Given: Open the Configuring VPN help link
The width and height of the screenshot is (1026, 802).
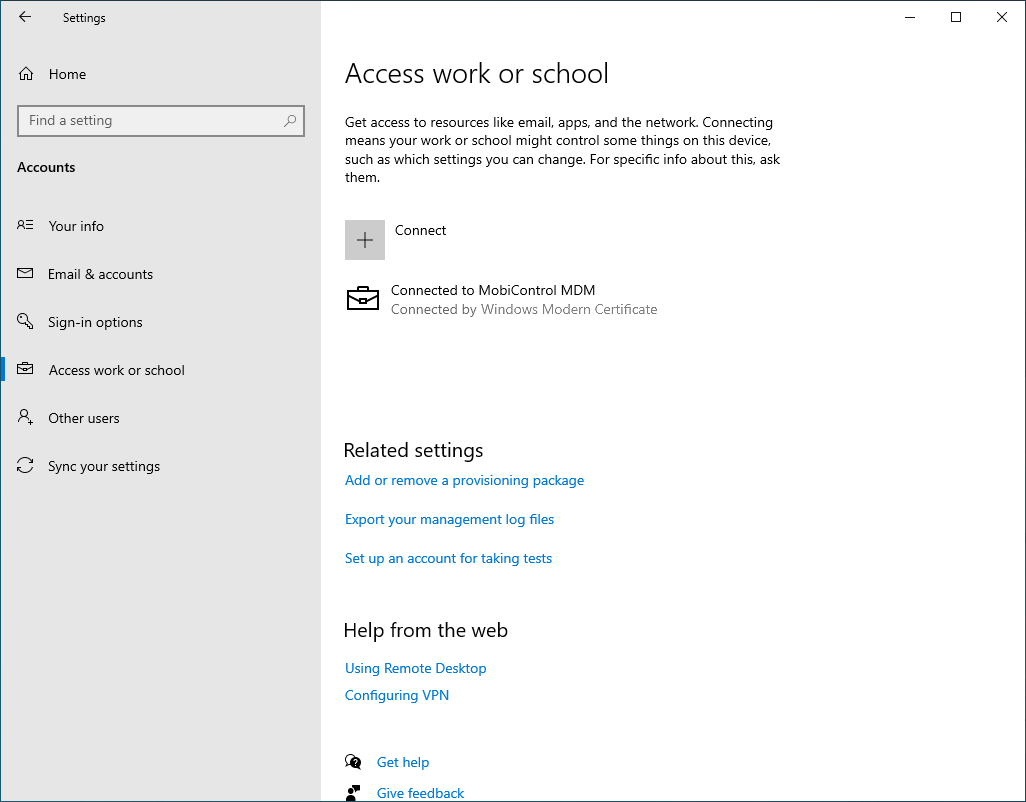Looking at the screenshot, I should pyautogui.click(x=396, y=695).
